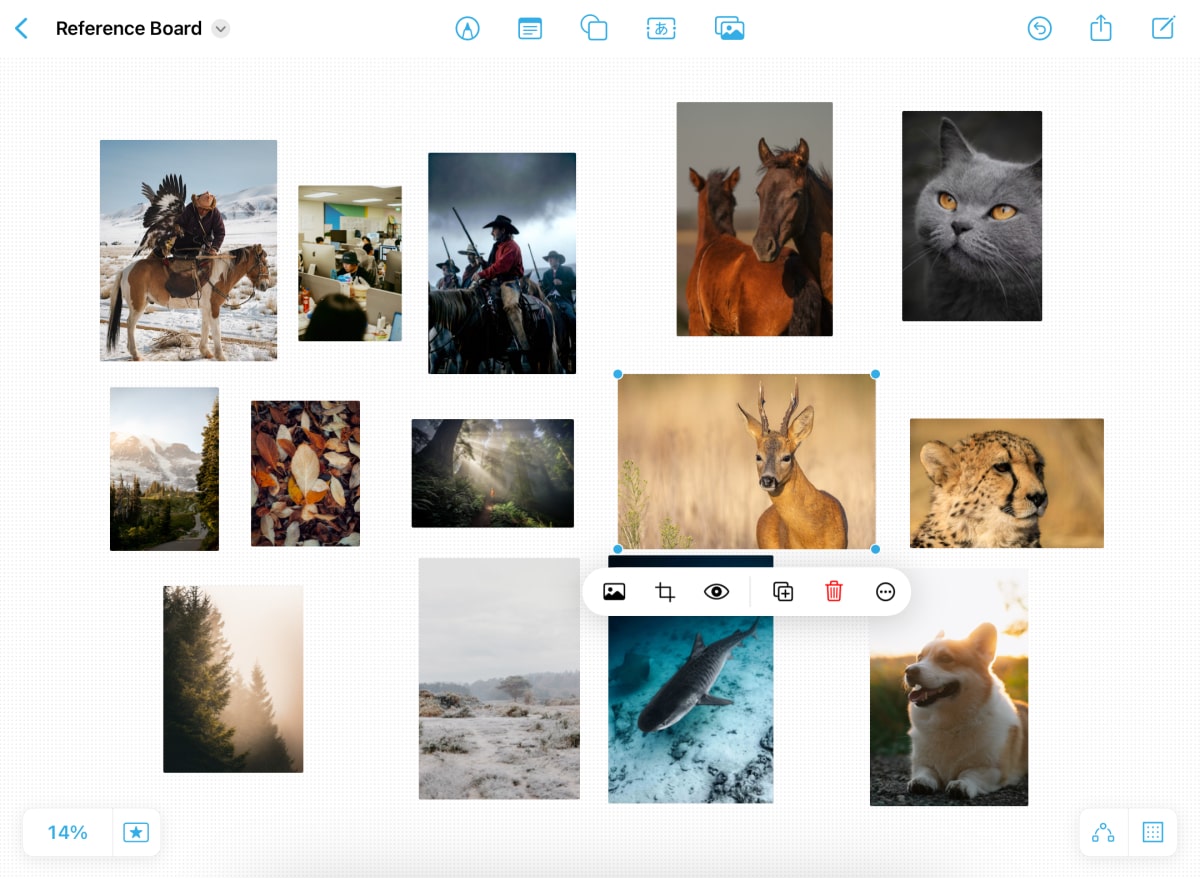Viewport: 1200px width, 878px height.
Task: Toggle Quick Look preview eye icon
Action: 716,592
